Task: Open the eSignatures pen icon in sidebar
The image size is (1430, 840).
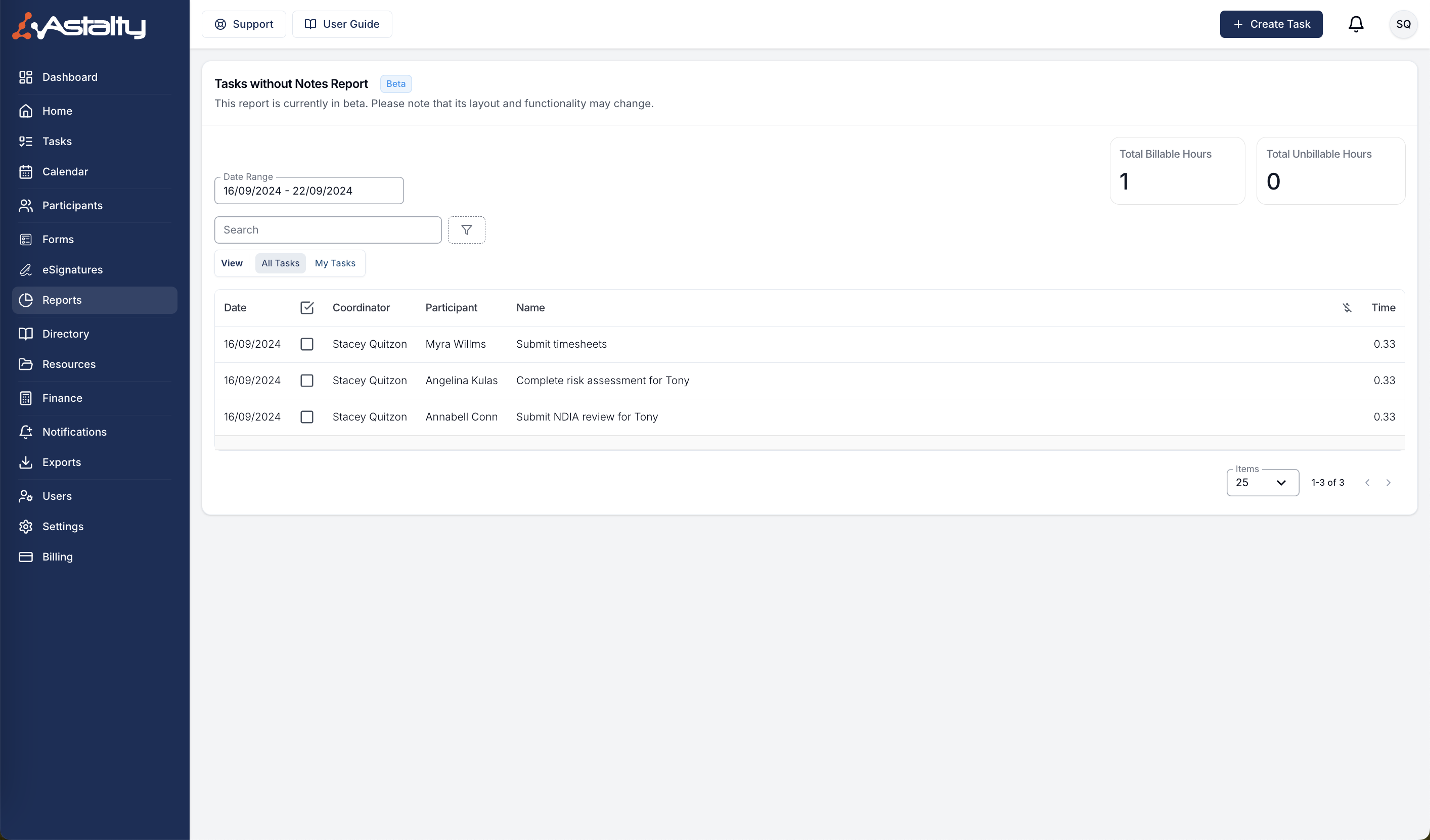Action: click(25, 270)
